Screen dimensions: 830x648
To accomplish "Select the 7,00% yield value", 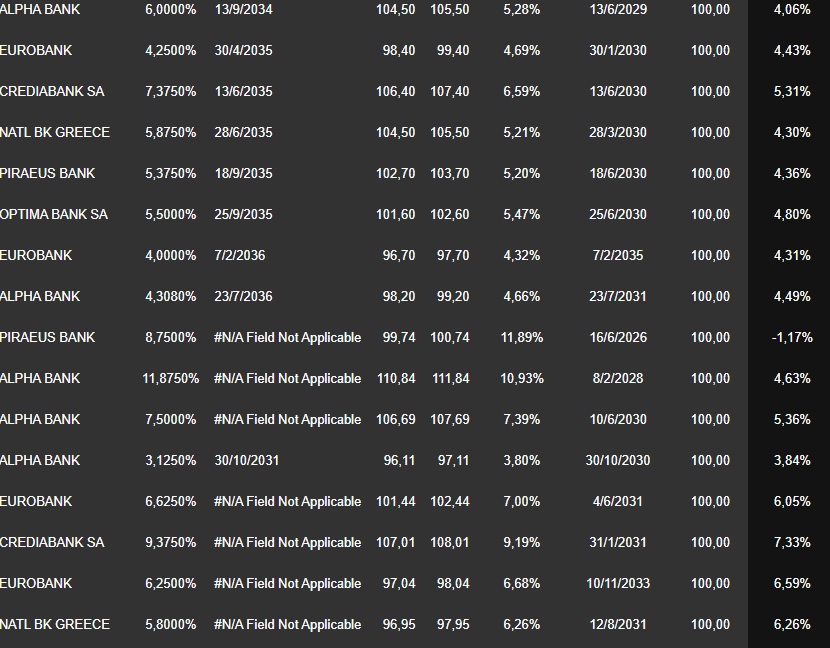I will (x=521, y=502).
